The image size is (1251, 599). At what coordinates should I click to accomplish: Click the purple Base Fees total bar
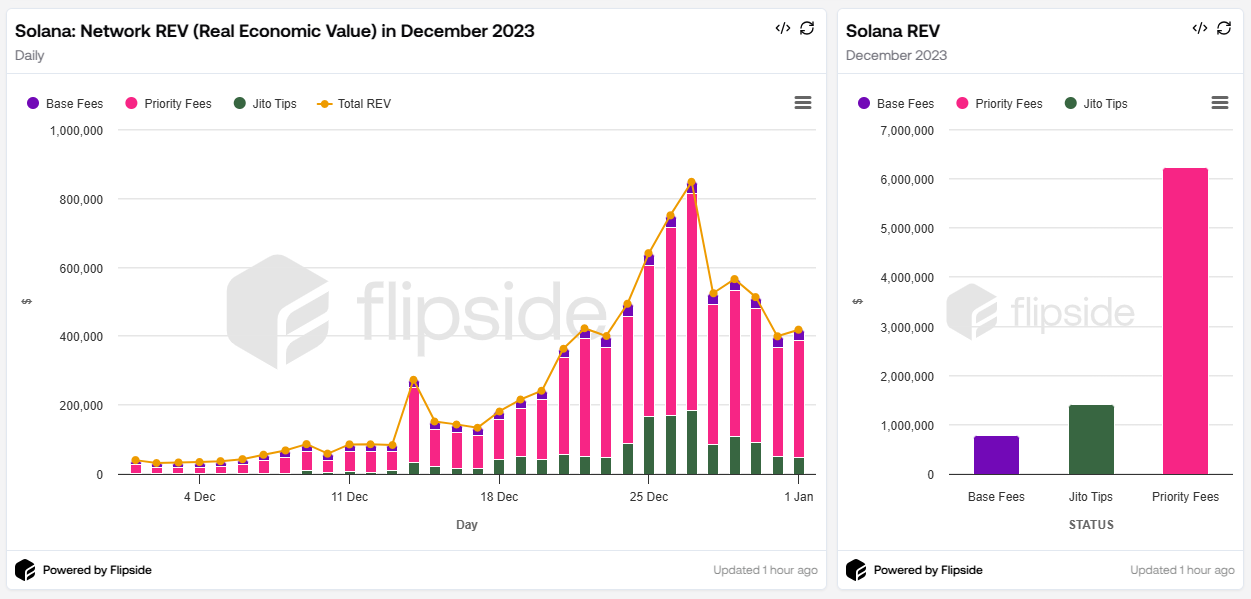click(x=996, y=456)
